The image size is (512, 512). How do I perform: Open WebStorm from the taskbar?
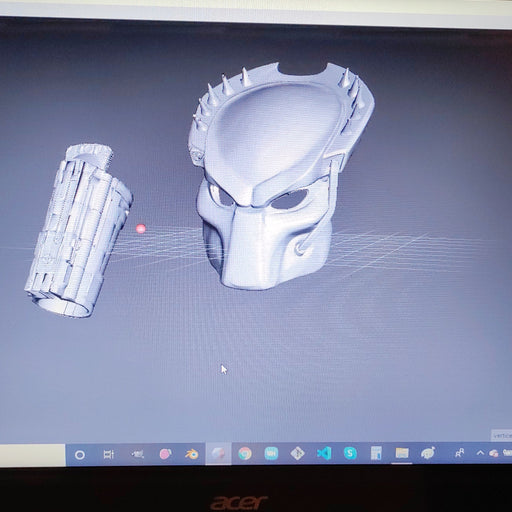coord(271,454)
